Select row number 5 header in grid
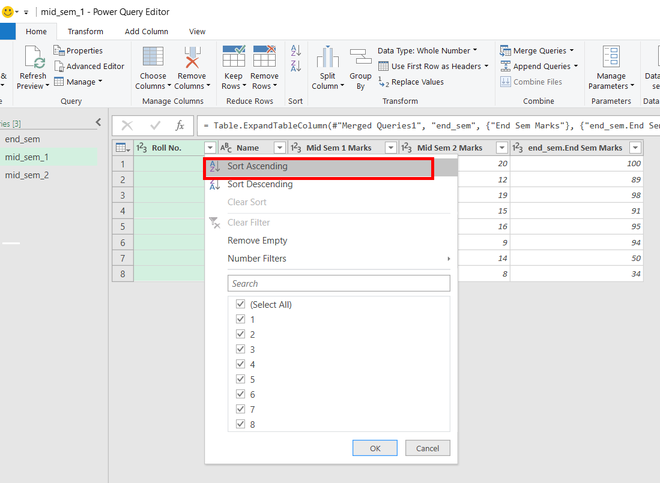Image resolution: width=660 pixels, height=483 pixels. (x=123, y=227)
